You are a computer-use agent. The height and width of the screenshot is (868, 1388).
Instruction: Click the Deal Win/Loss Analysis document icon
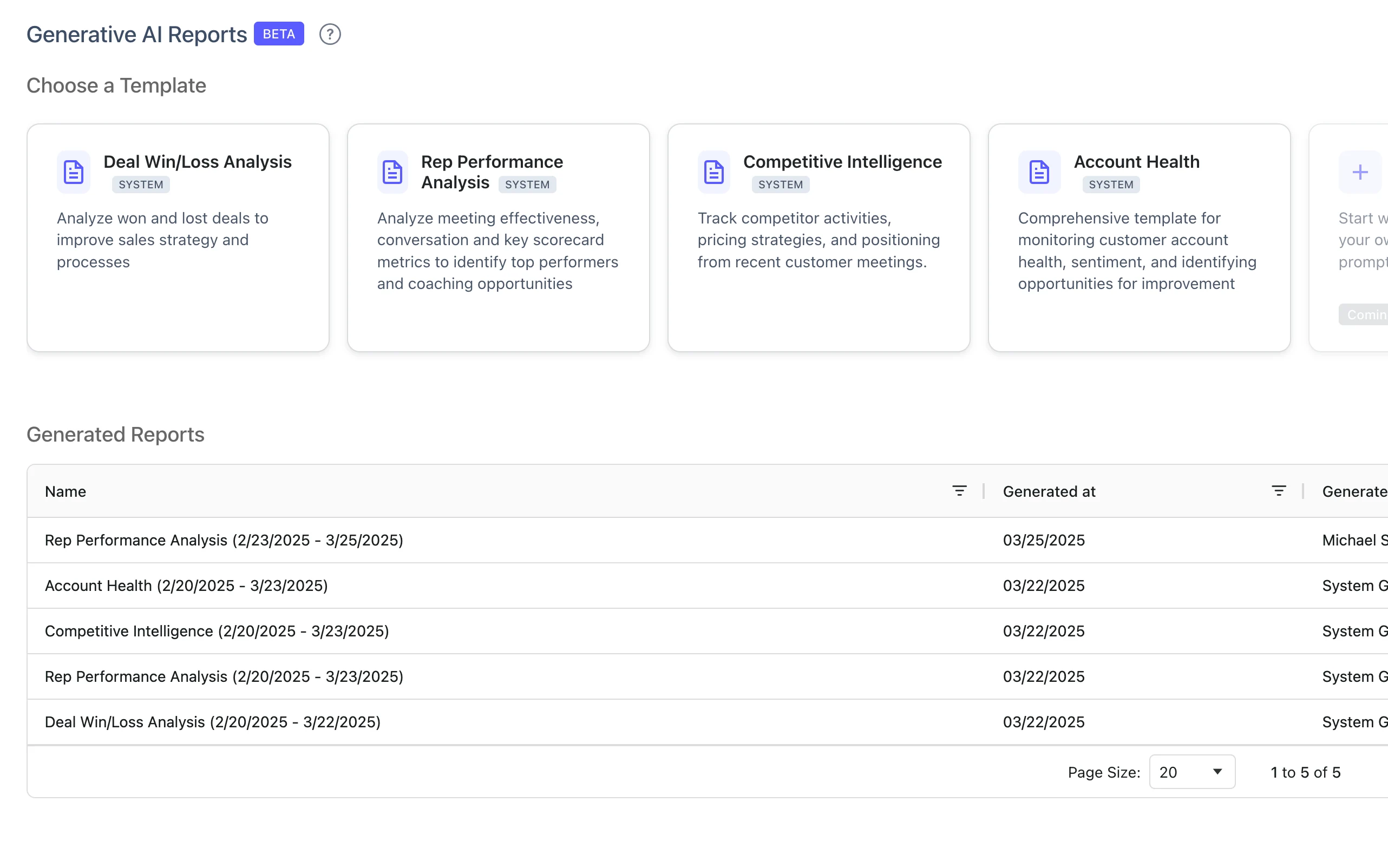pyautogui.click(x=74, y=172)
